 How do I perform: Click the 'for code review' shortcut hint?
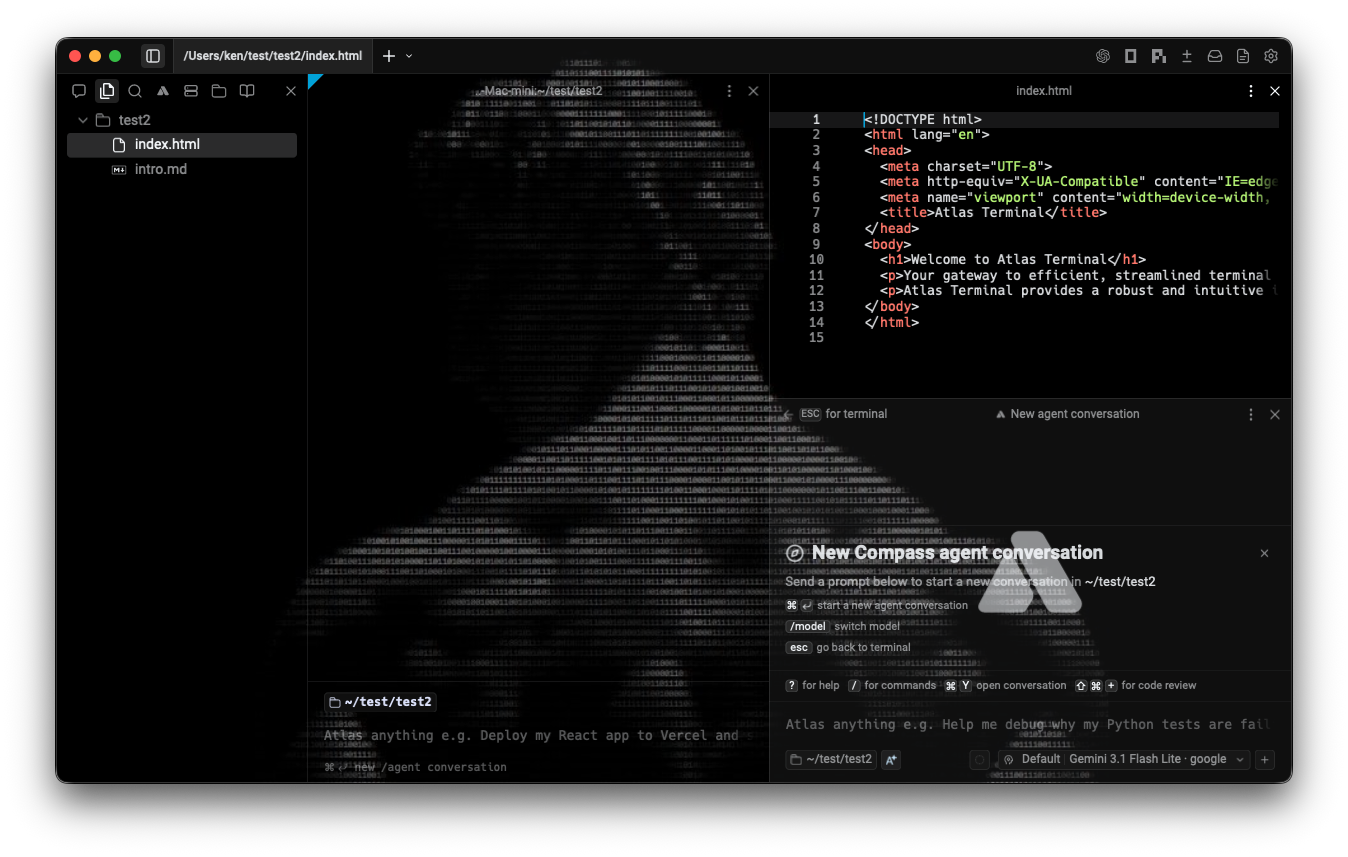coord(1135,685)
